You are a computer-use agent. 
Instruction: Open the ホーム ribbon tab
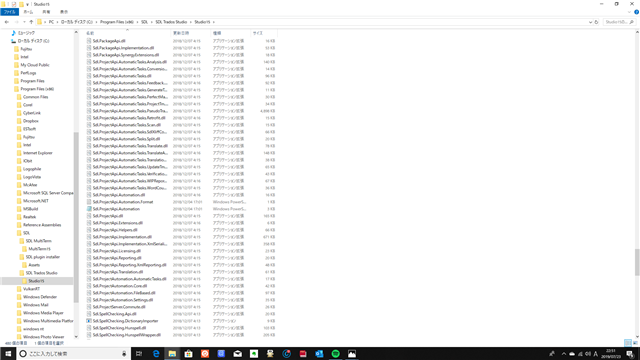coord(28,12)
